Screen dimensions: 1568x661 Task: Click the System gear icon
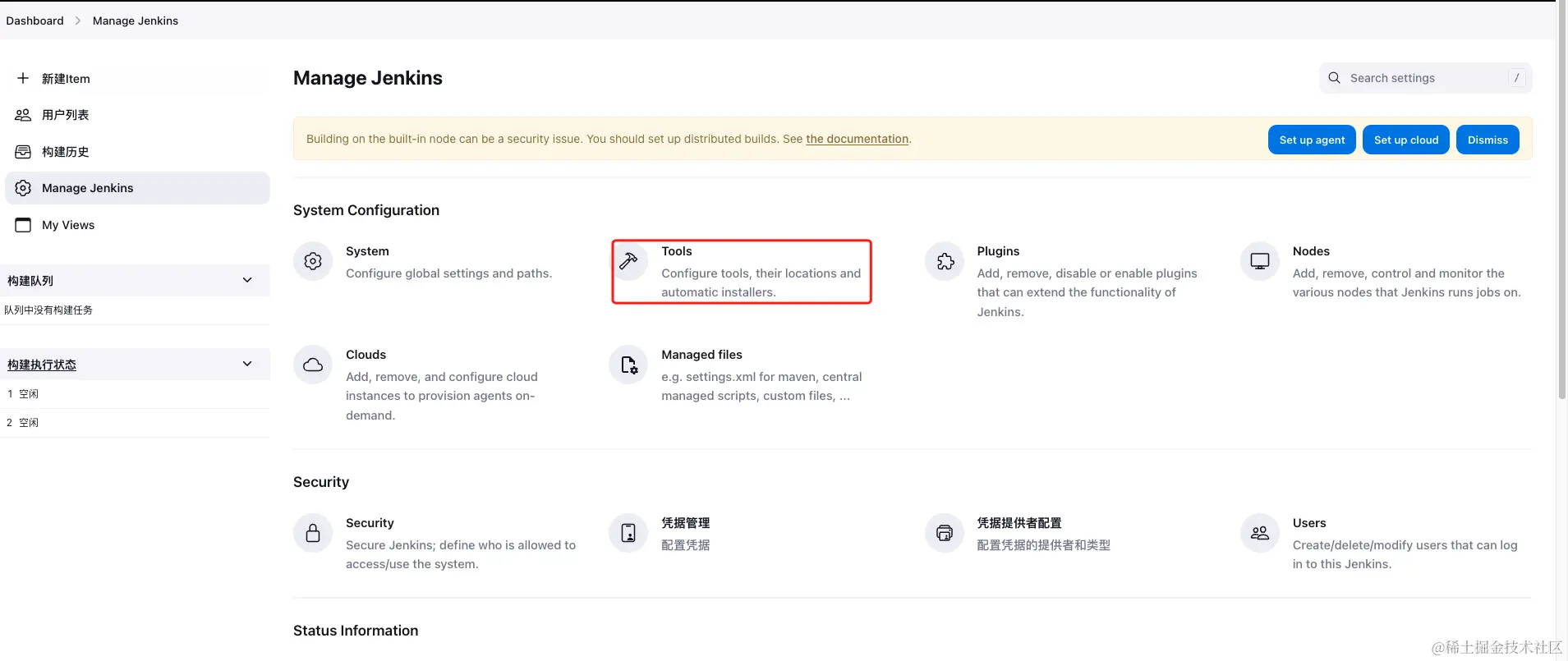313,261
